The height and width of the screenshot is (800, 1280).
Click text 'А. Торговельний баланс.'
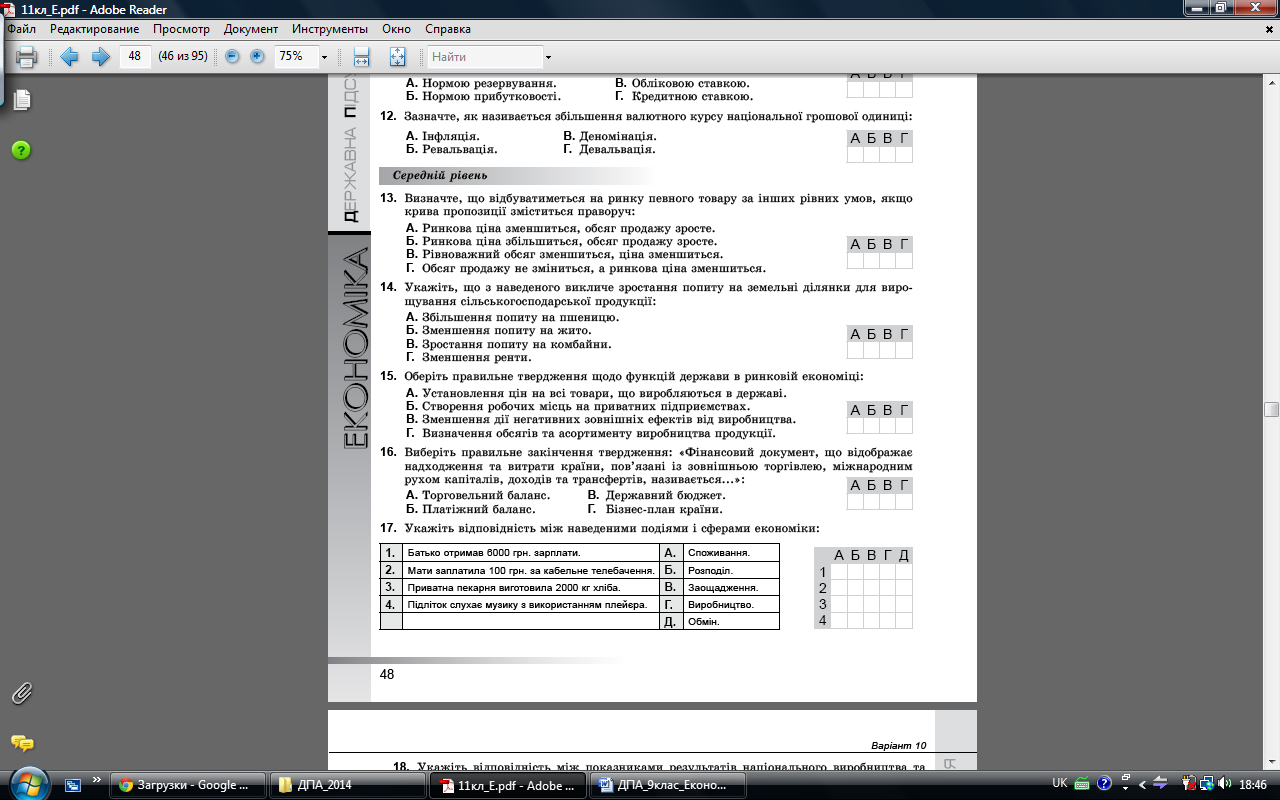click(x=478, y=495)
